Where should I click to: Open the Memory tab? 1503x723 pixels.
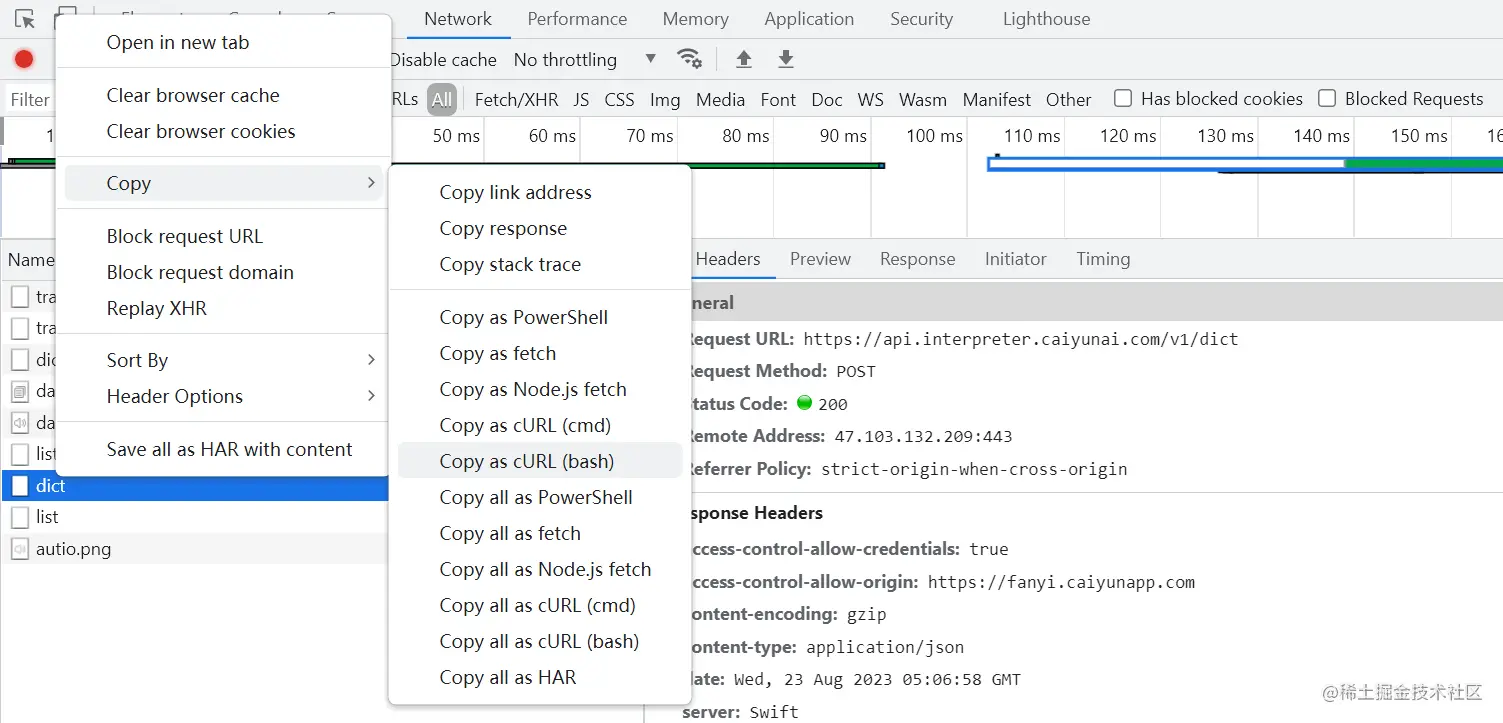[x=695, y=19]
